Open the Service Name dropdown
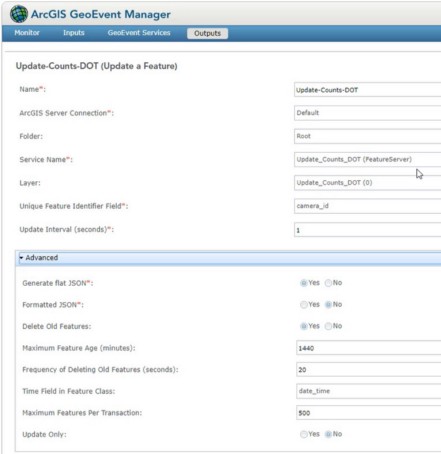The height and width of the screenshot is (454, 441). 368,159
